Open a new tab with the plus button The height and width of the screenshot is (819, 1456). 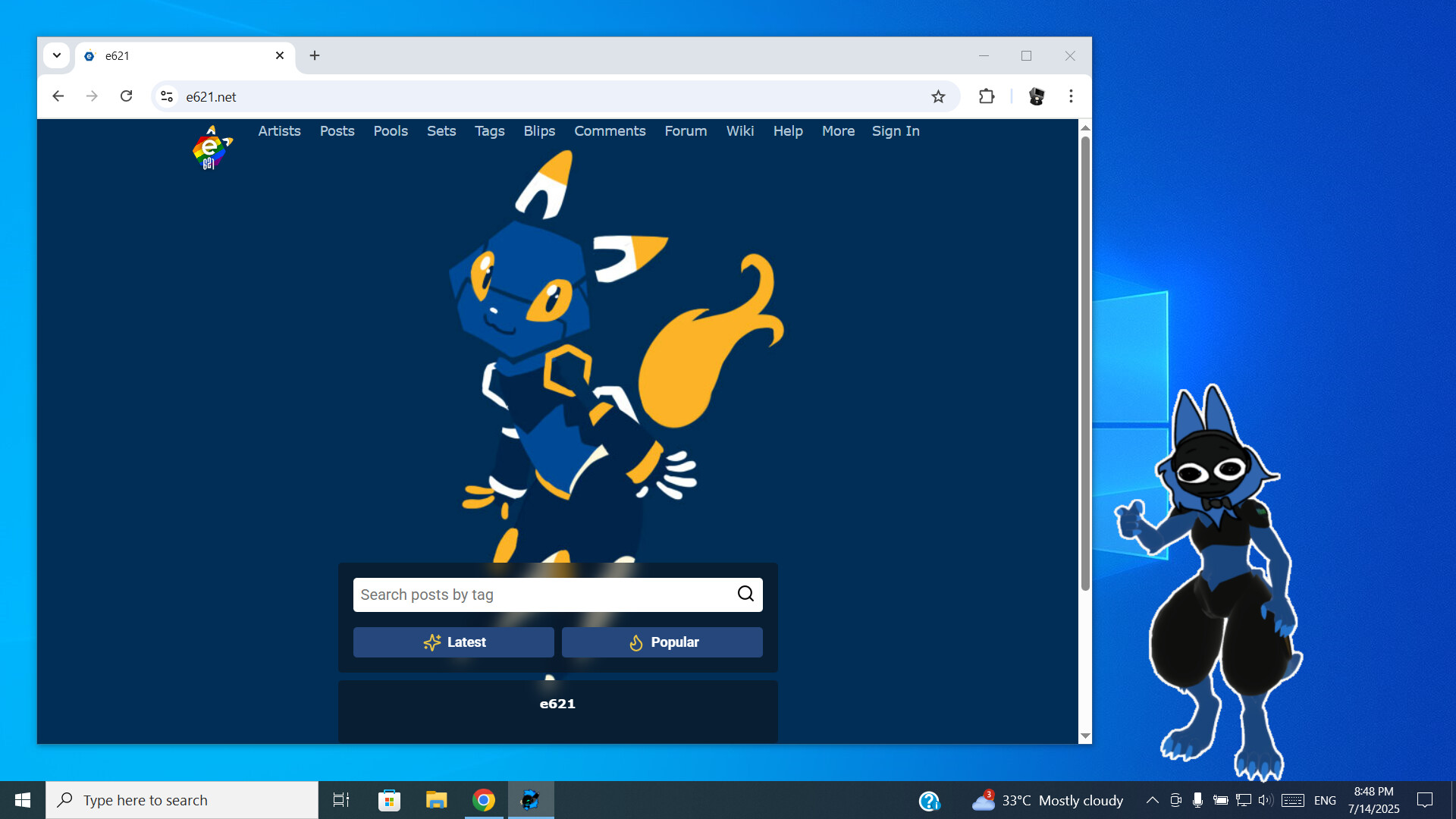pos(315,55)
